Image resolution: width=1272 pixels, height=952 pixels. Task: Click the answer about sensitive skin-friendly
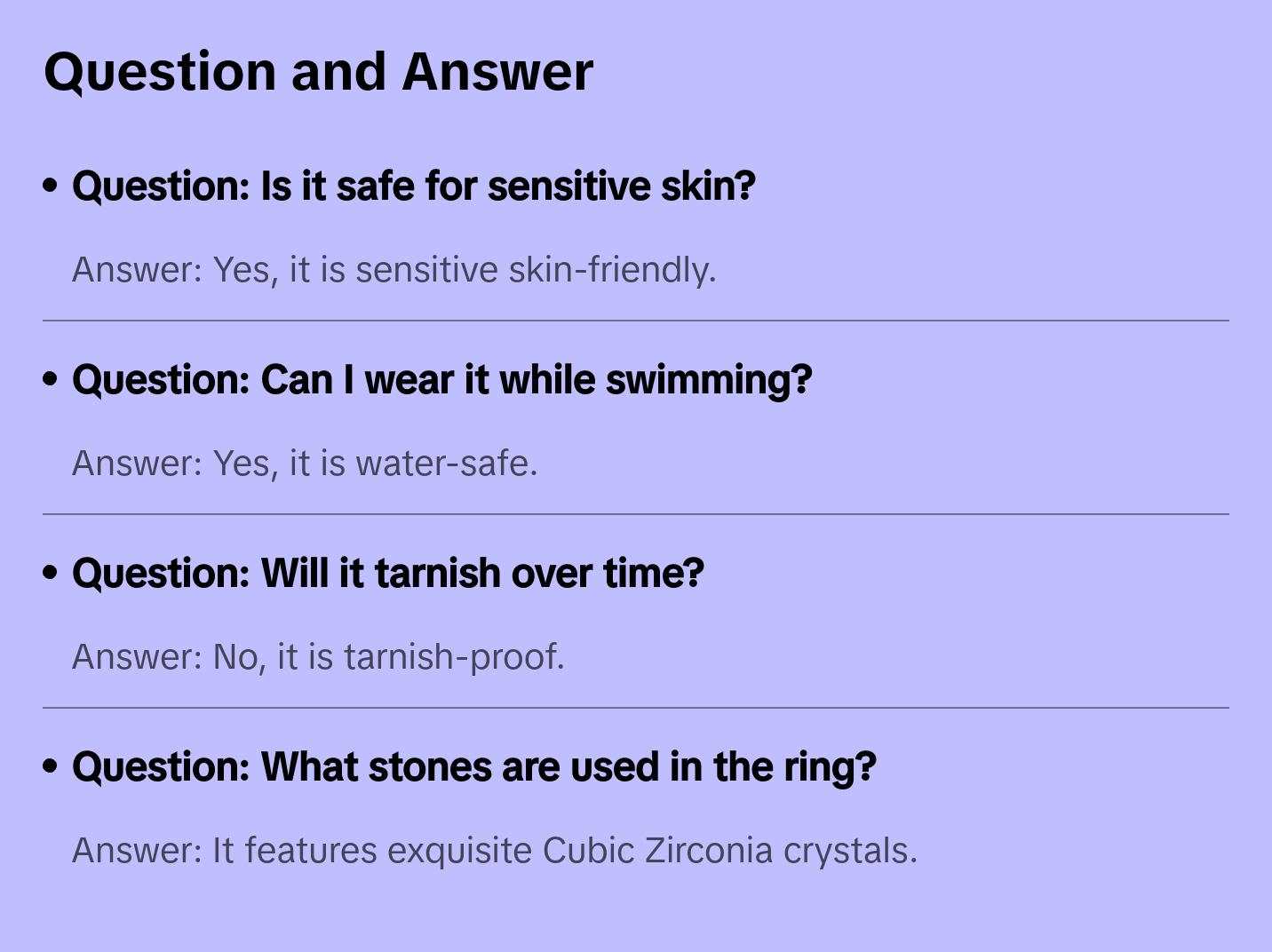pyautogui.click(x=394, y=270)
